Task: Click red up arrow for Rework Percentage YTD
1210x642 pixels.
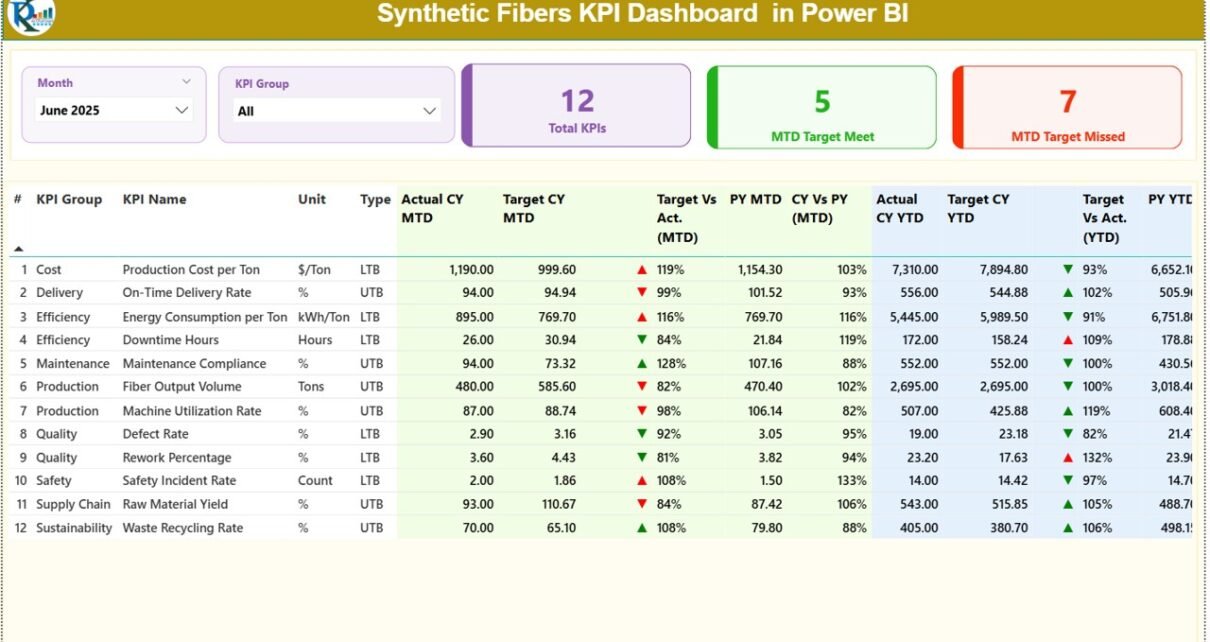Action: 1068,458
